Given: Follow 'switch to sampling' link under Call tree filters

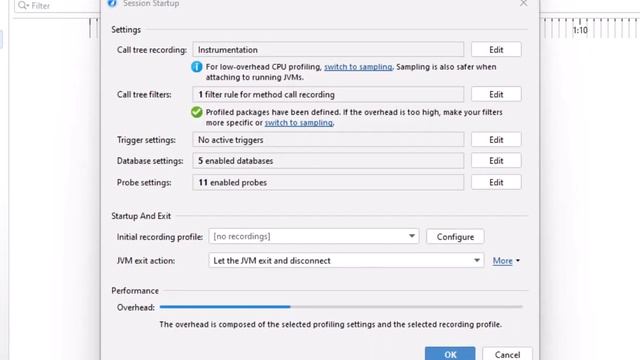Looking at the screenshot, I should coord(298,123).
